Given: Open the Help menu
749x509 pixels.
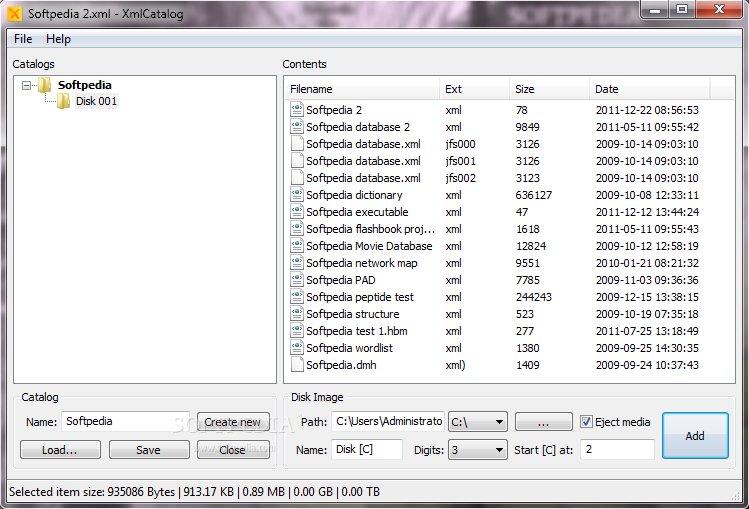Looking at the screenshot, I should 58,39.
